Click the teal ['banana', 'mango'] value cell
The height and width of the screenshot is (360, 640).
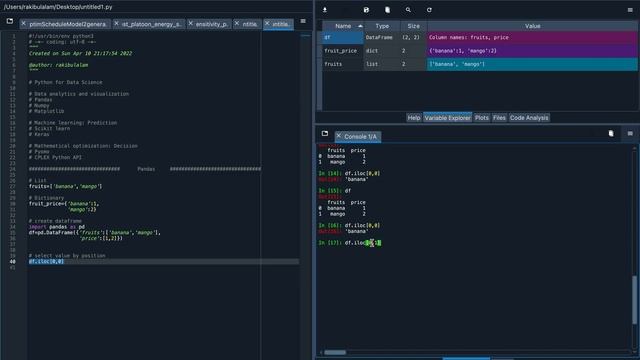click(x=532, y=64)
